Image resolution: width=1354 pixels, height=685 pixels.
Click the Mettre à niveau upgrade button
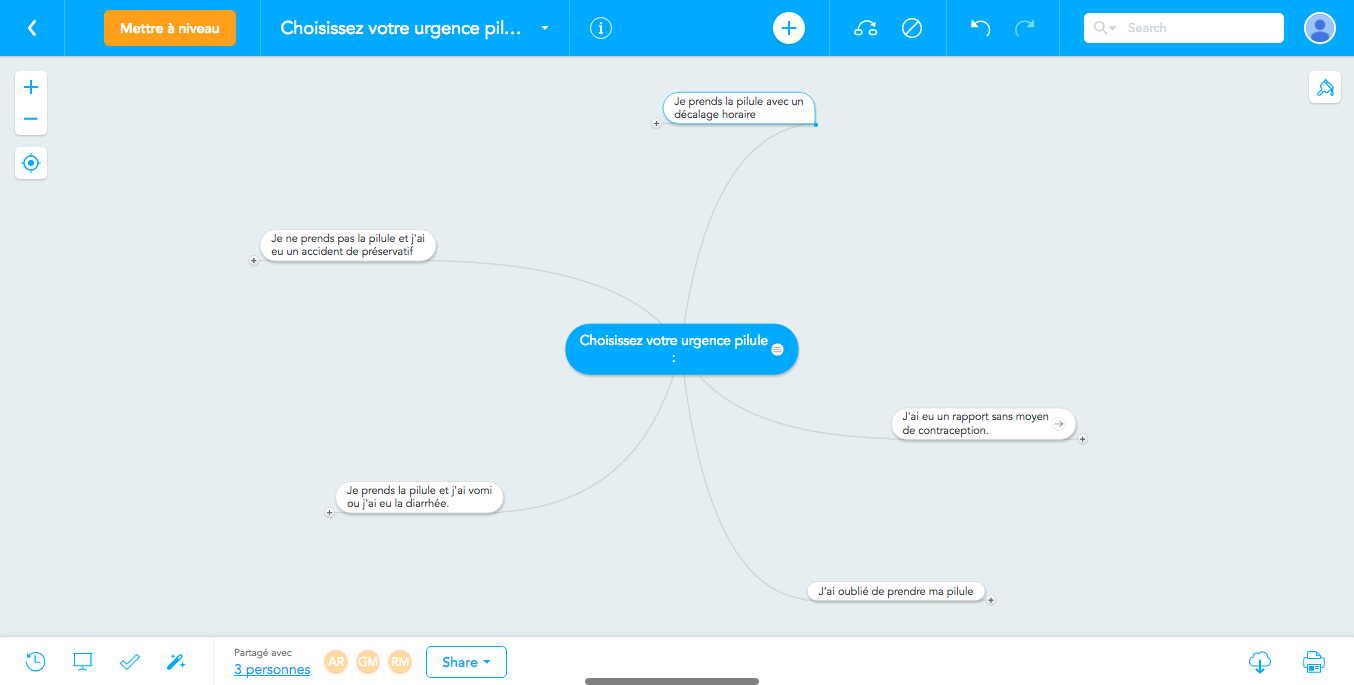[170, 28]
